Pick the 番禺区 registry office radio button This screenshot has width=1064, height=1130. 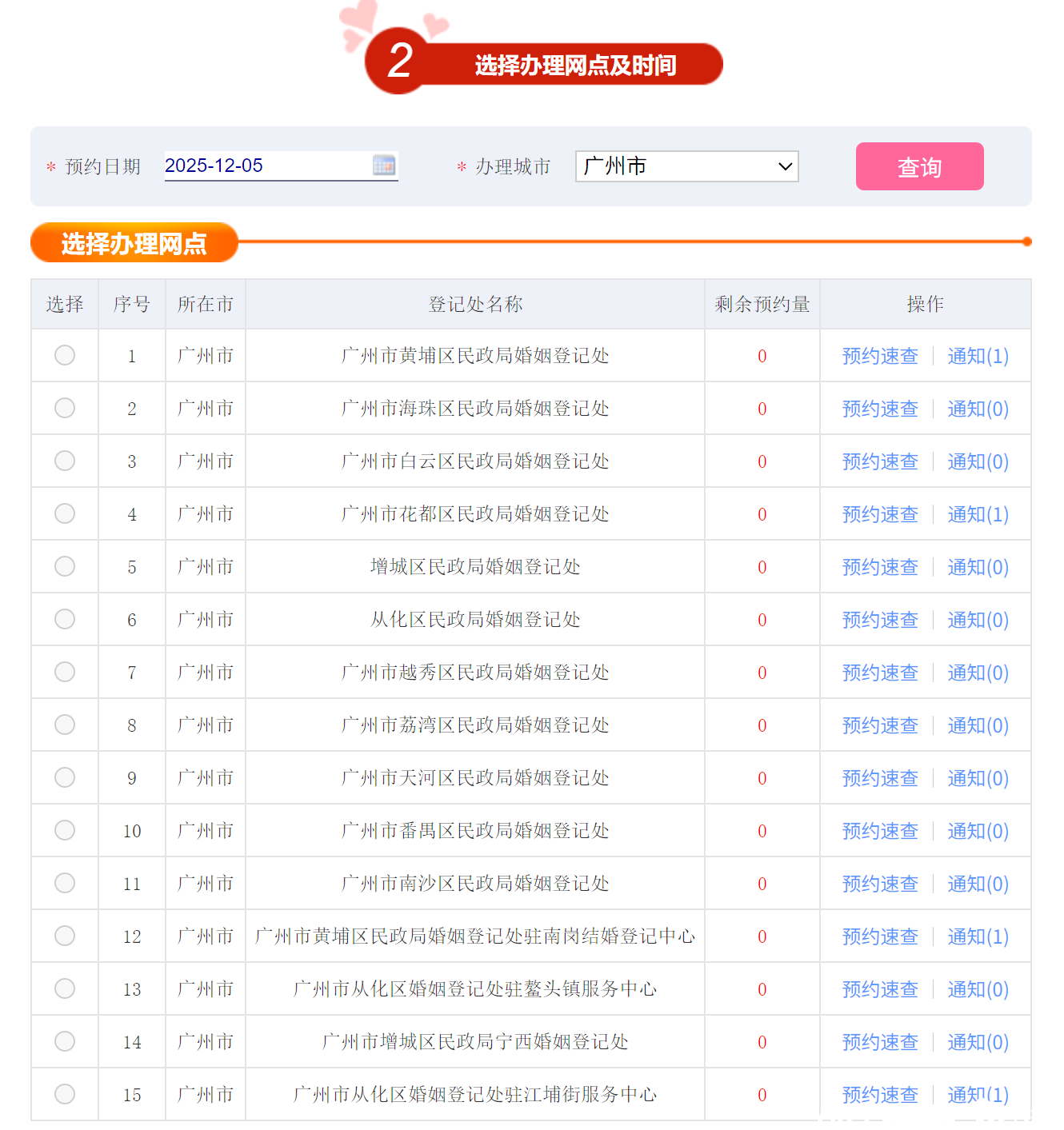click(65, 830)
